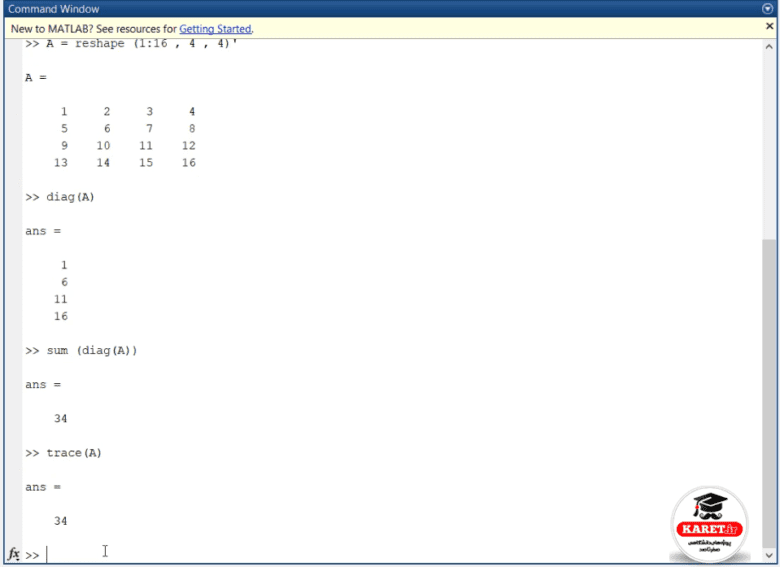The width and height of the screenshot is (780, 567).
Task: Close the New to MATLAB banner
Action: click(x=769, y=26)
